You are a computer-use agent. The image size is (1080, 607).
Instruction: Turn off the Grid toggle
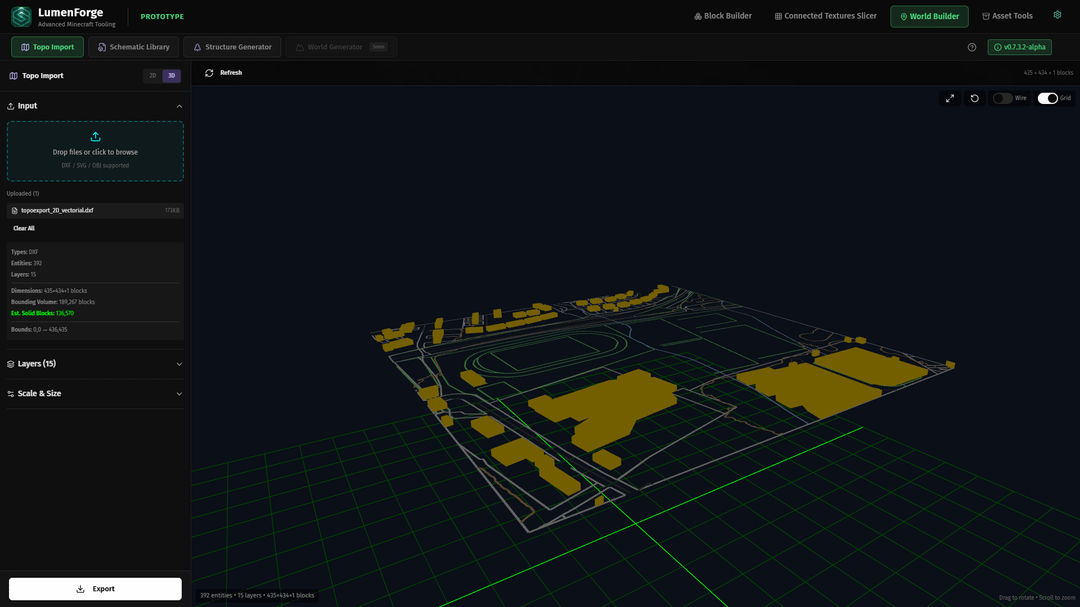click(1047, 98)
